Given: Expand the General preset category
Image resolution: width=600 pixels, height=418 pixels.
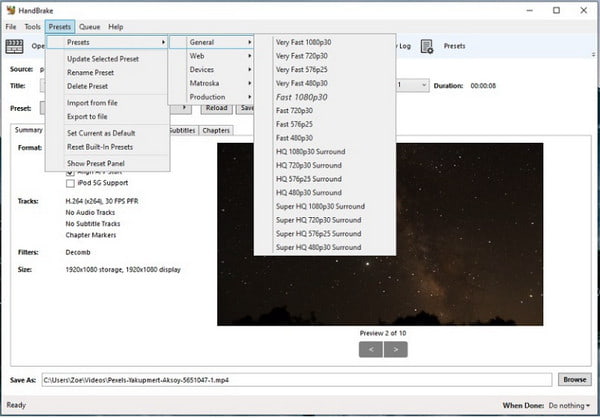Looking at the screenshot, I should (x=211, y=42).
